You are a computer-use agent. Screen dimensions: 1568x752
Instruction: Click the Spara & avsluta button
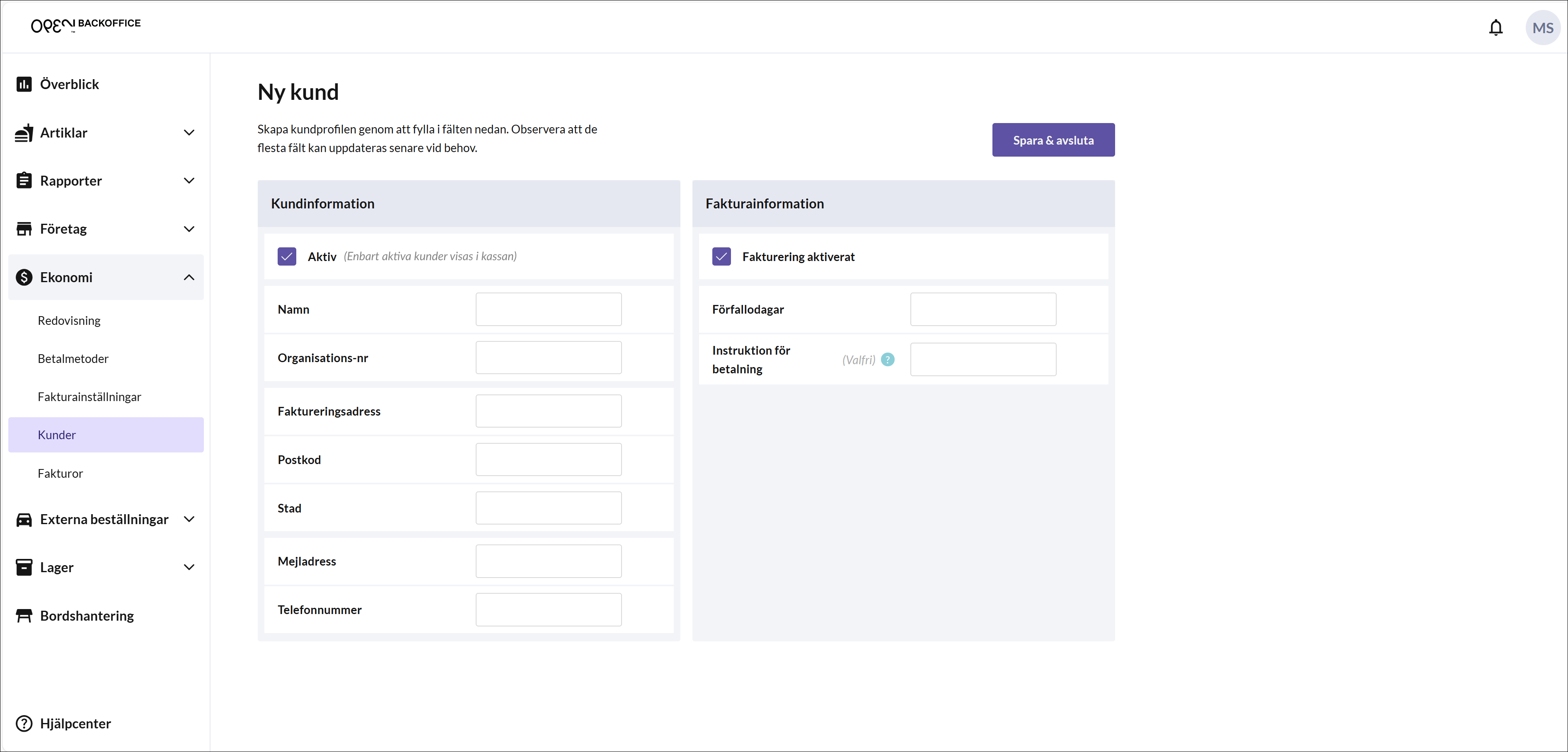point(1053,140)
